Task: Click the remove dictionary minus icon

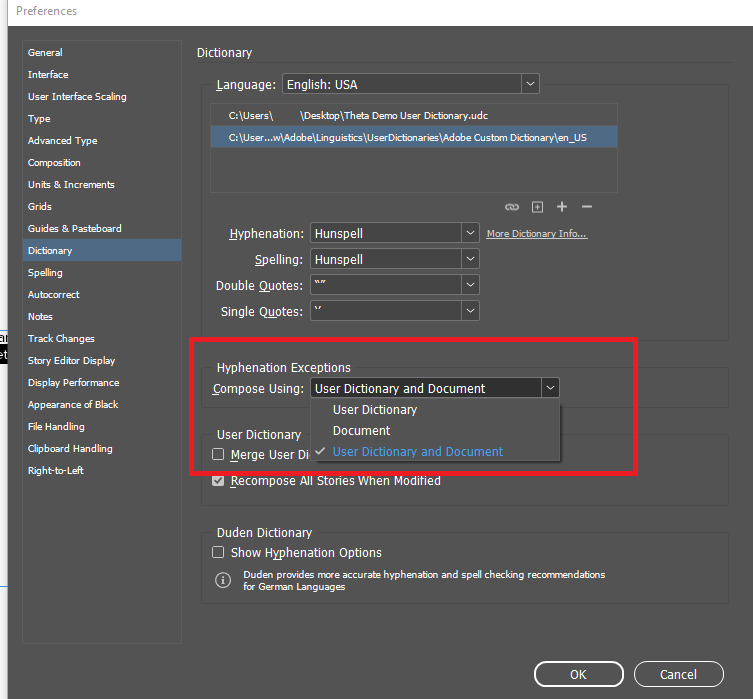Action: (x=586, y=207)
